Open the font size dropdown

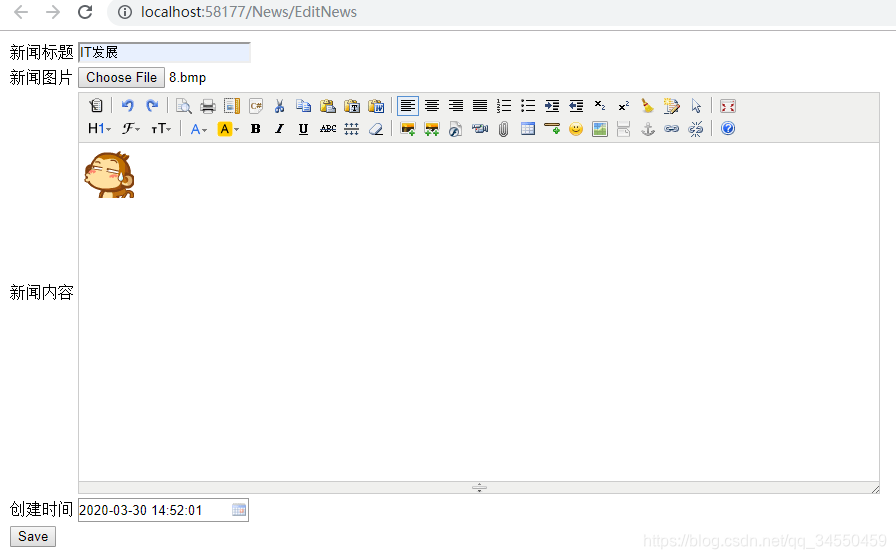[x=161, y=129]
